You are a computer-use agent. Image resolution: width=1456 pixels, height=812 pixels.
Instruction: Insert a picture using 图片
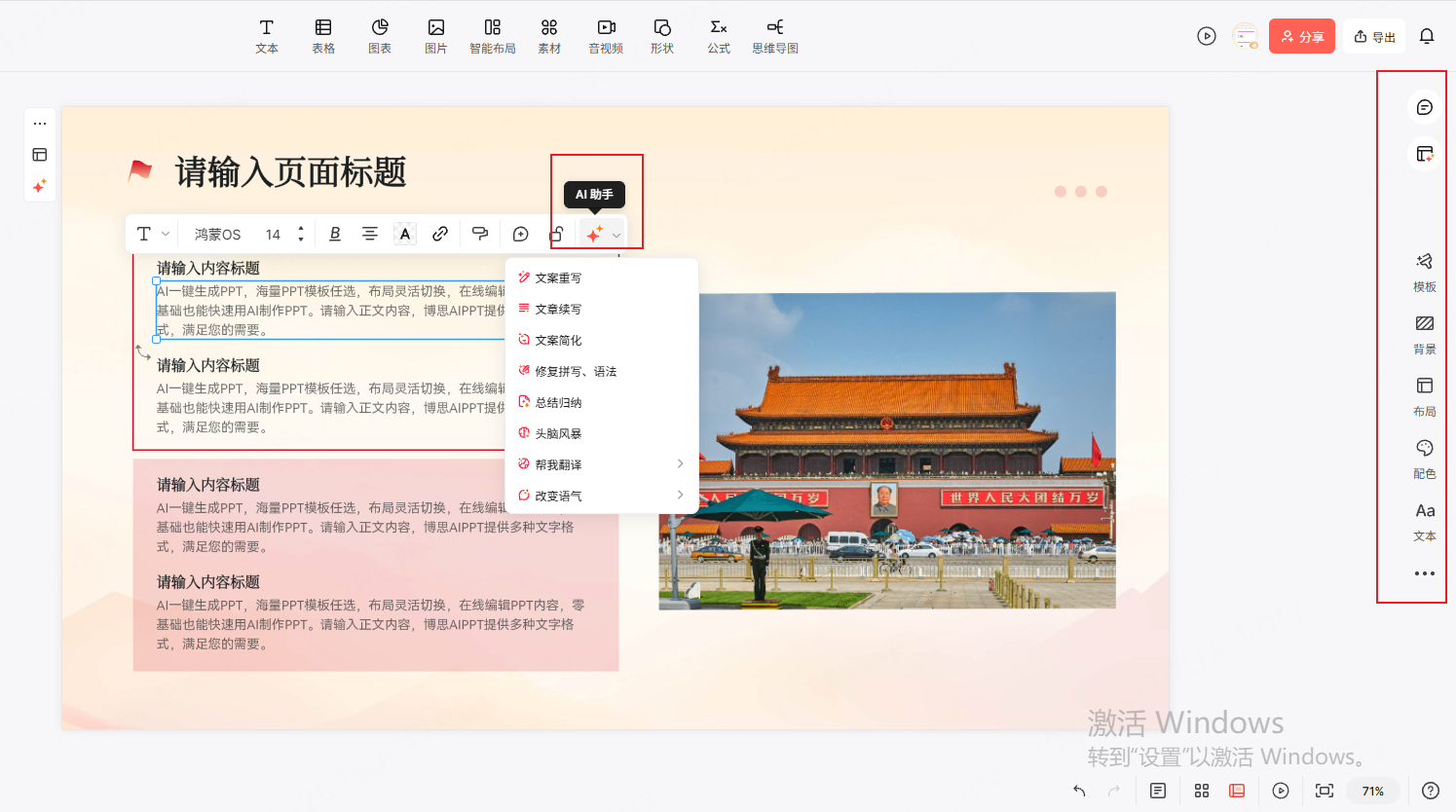click(436, 36)
